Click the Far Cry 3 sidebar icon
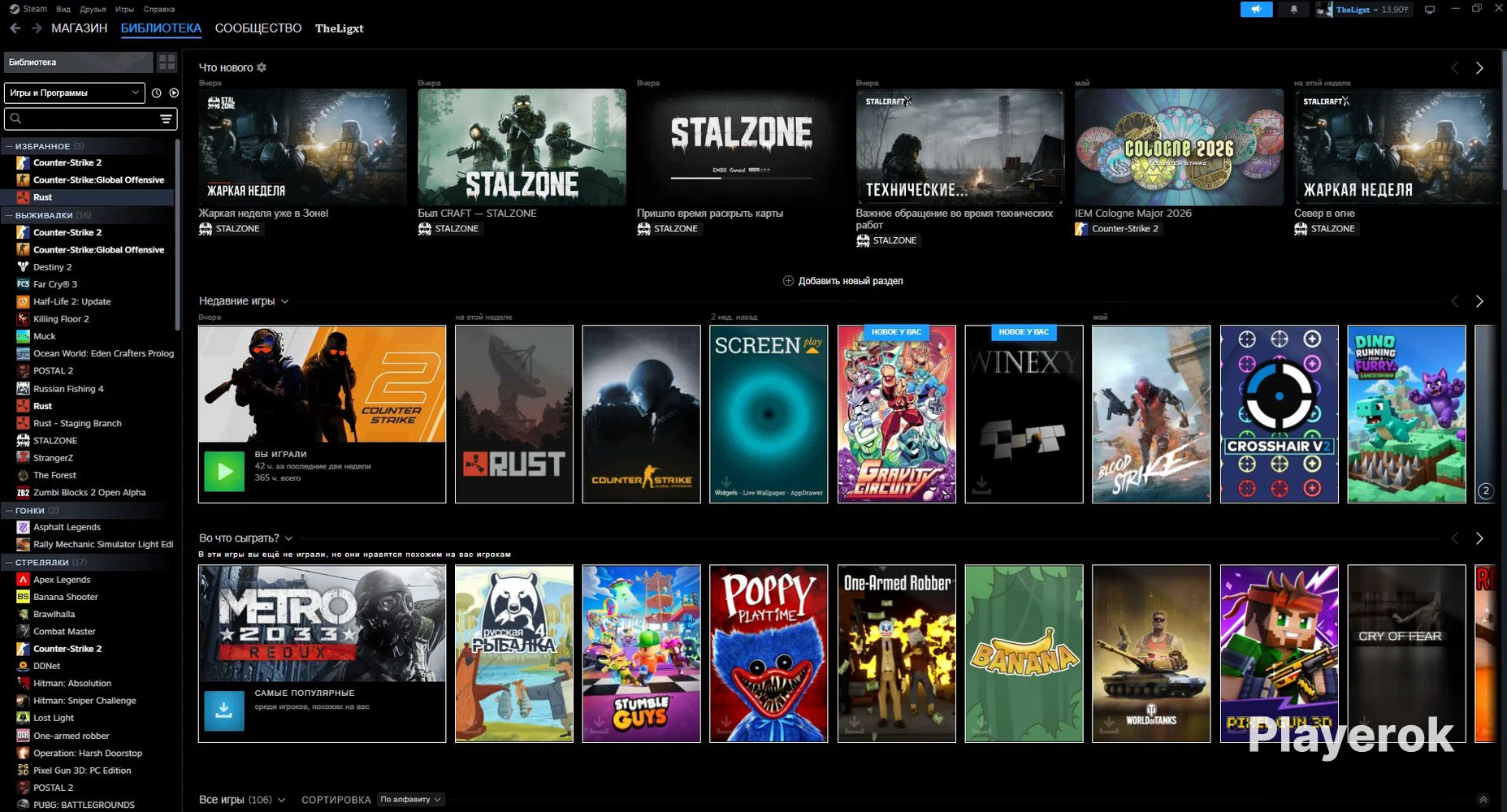The image size is (1507, 812). pyautogui.click(x=24, y=284)
